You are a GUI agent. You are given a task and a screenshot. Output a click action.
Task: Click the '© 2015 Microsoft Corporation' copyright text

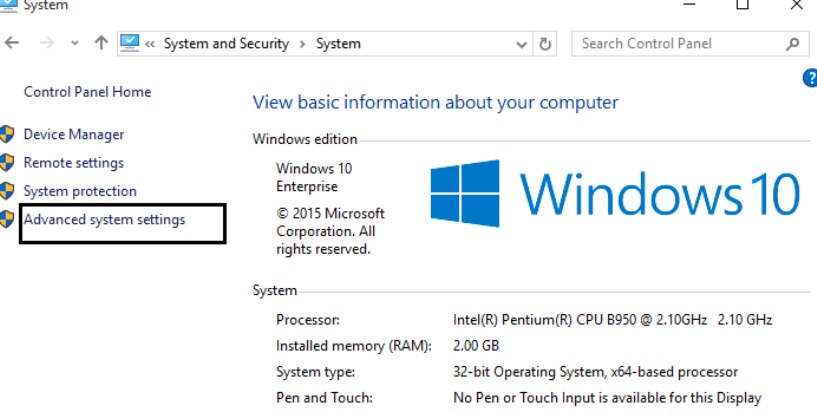pos(330,231)
